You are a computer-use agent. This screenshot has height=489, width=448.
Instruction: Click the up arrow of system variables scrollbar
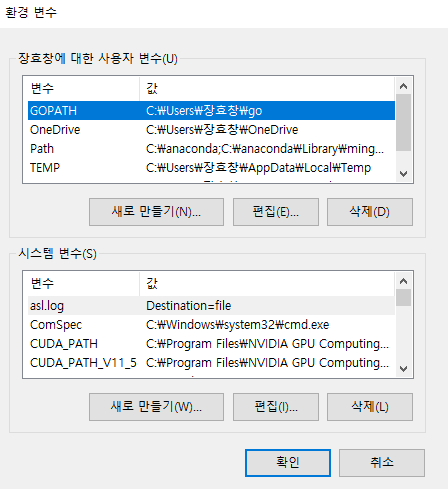(404, 281)
